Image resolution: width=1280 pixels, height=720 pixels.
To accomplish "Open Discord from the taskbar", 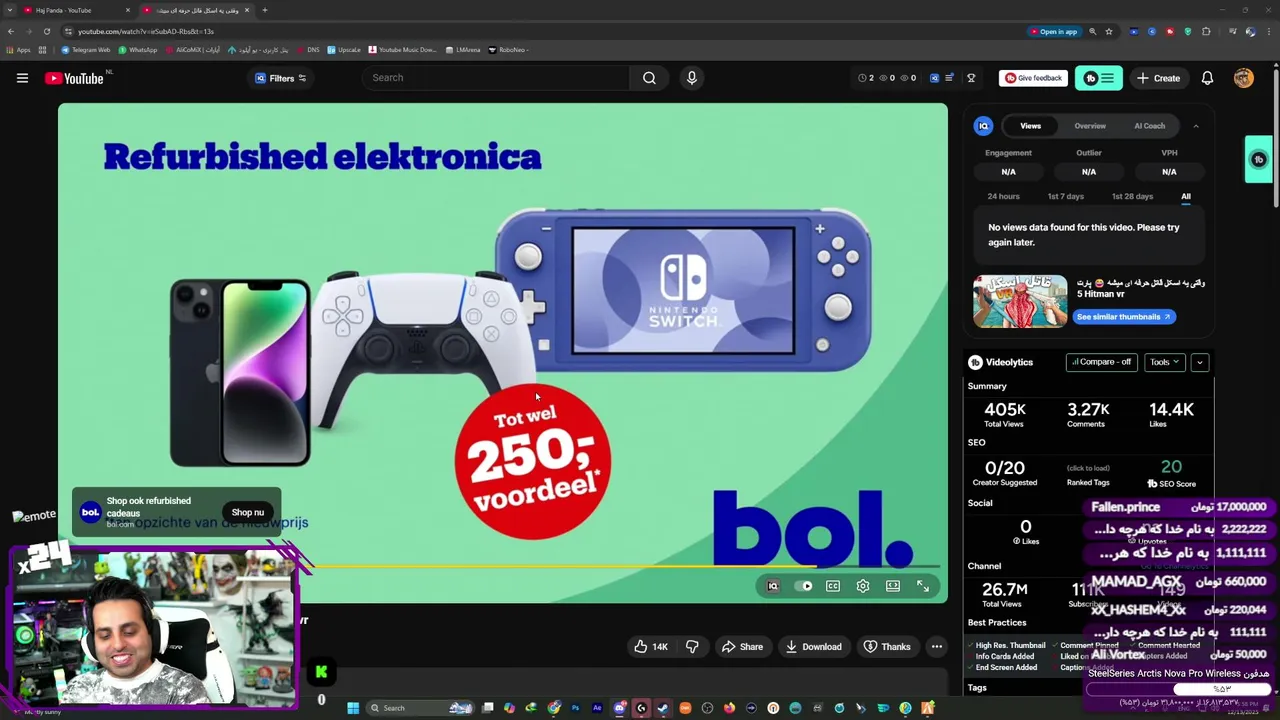I will (x=619, y=708).
